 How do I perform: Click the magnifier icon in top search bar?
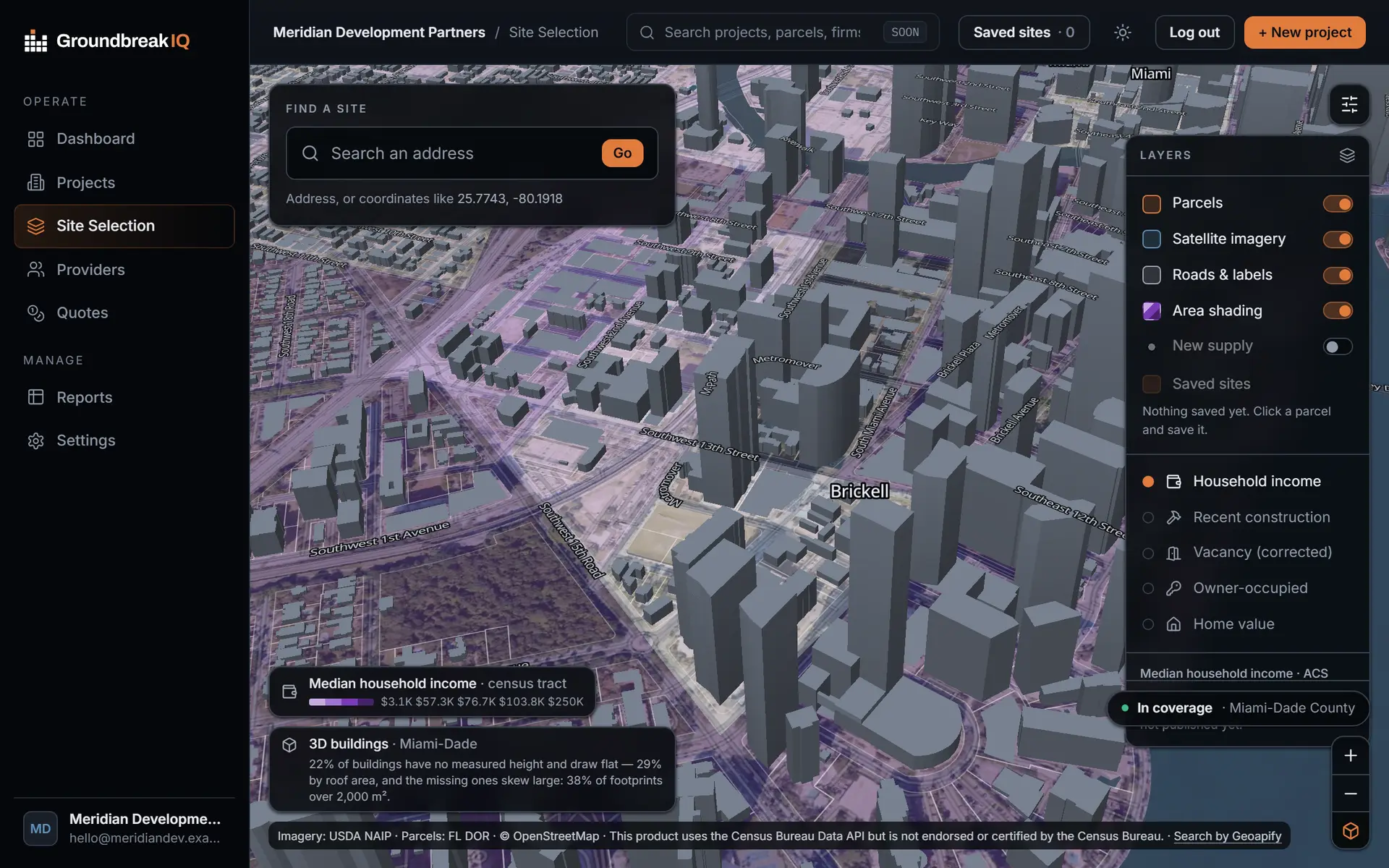[x=647, y=33]
